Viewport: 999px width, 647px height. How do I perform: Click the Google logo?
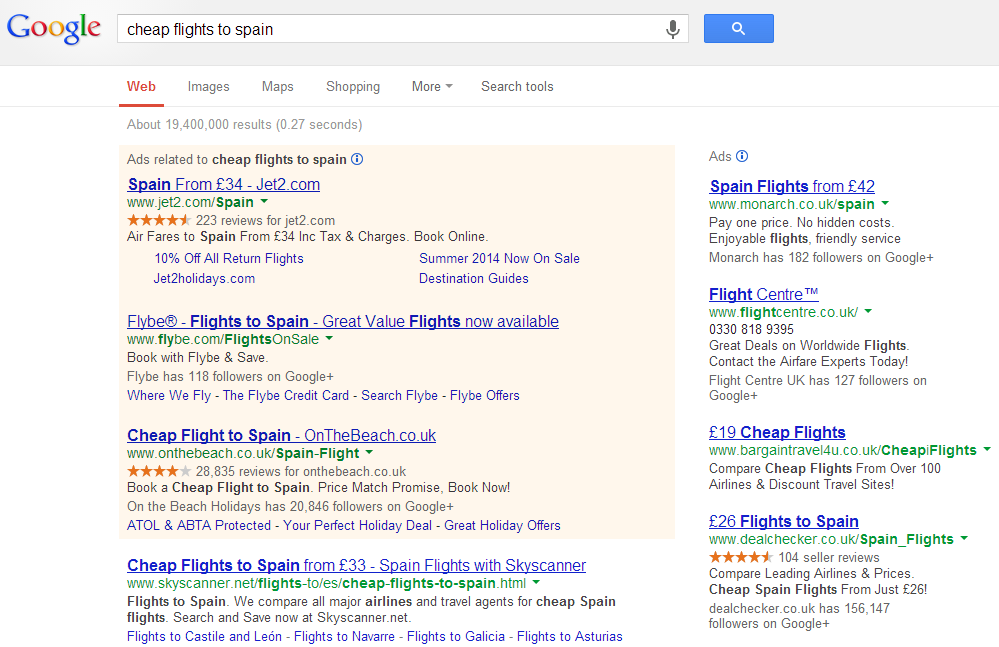pyautogui.click(x=54, y=29)
